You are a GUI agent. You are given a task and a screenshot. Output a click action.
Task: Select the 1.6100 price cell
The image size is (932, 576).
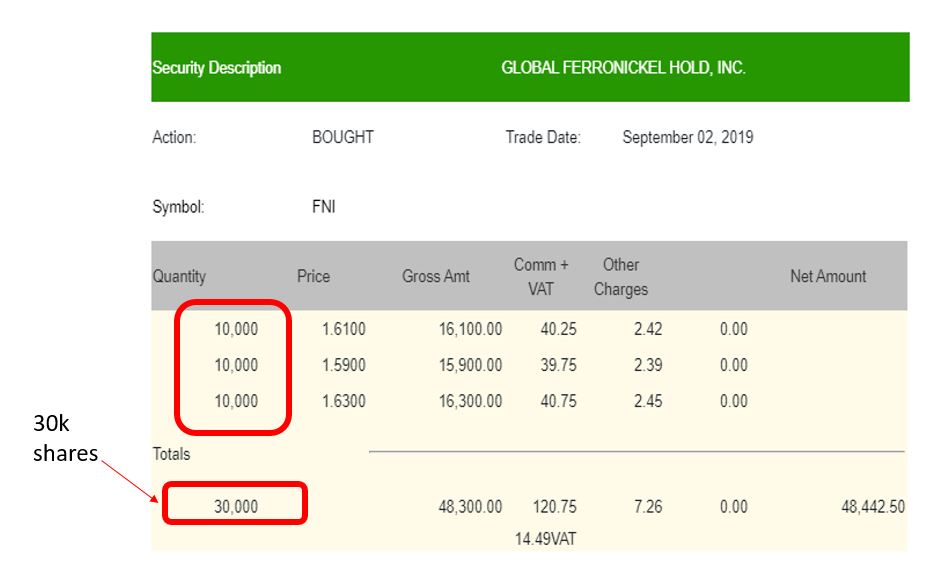[x=344, y=329]
